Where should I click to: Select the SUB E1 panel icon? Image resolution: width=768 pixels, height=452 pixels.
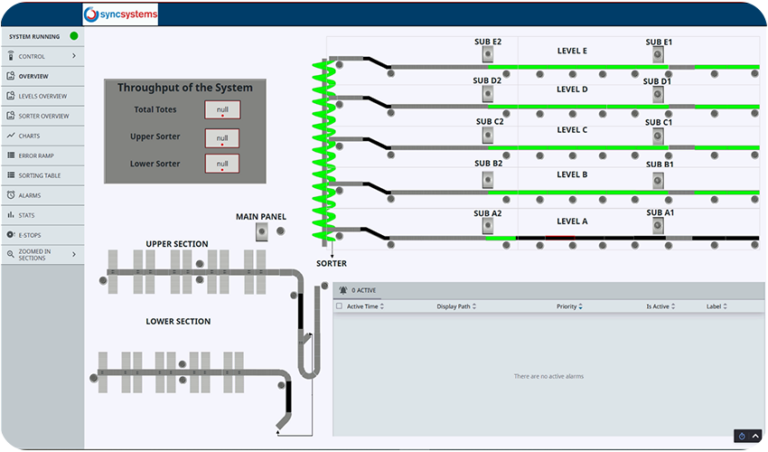[x=658, y=54]
